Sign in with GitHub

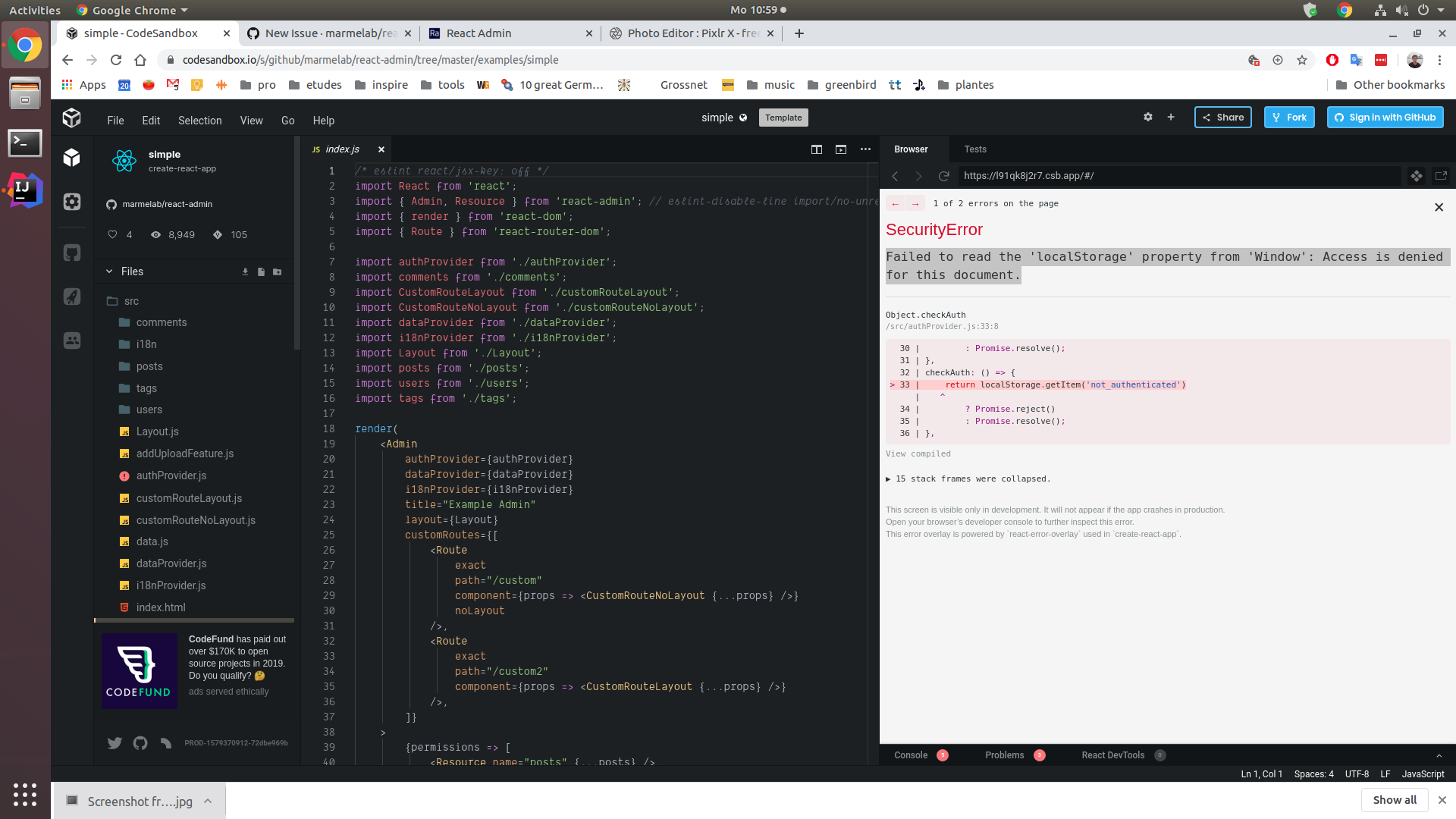coord(1384,117)
